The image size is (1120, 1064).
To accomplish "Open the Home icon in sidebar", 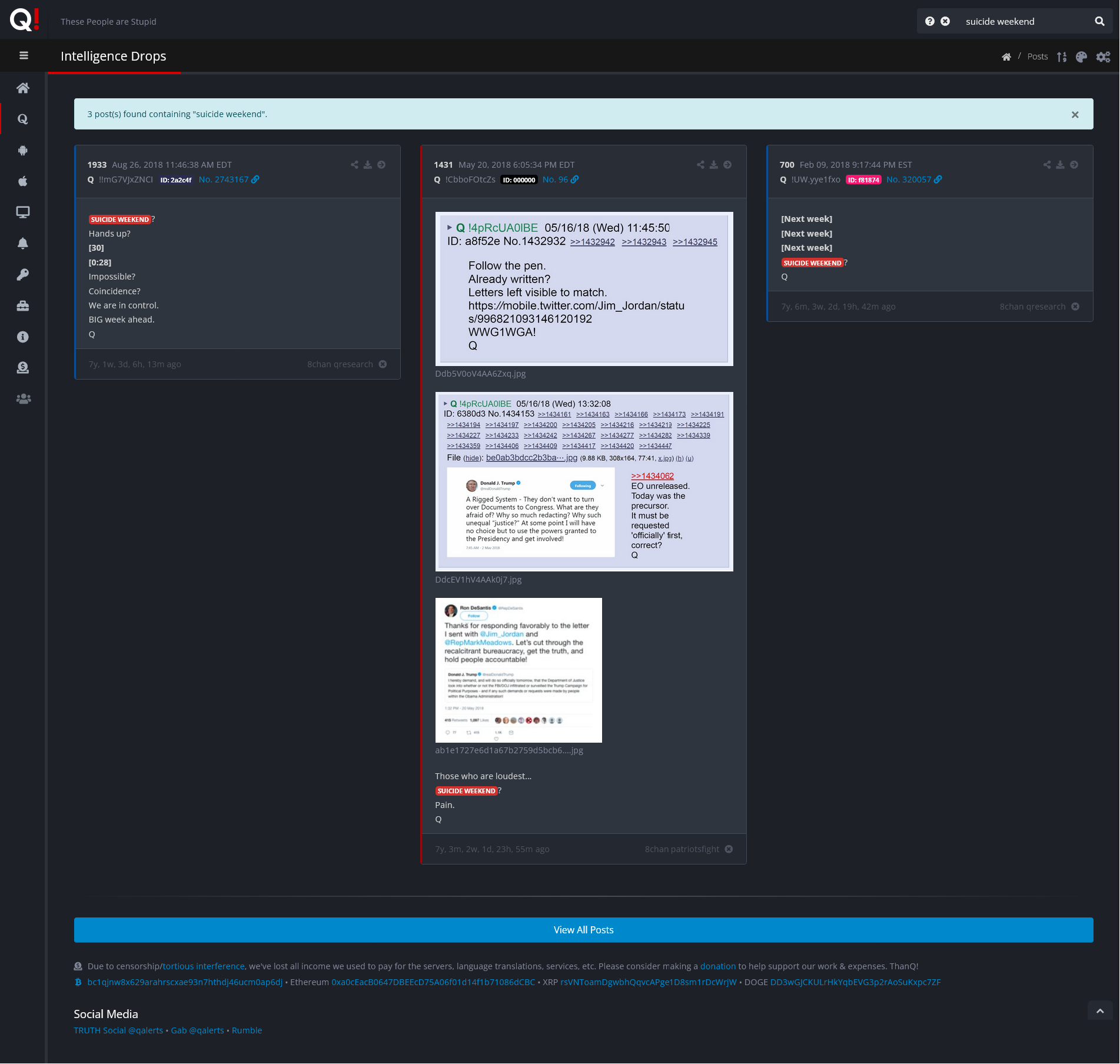I will click(23, 88).
